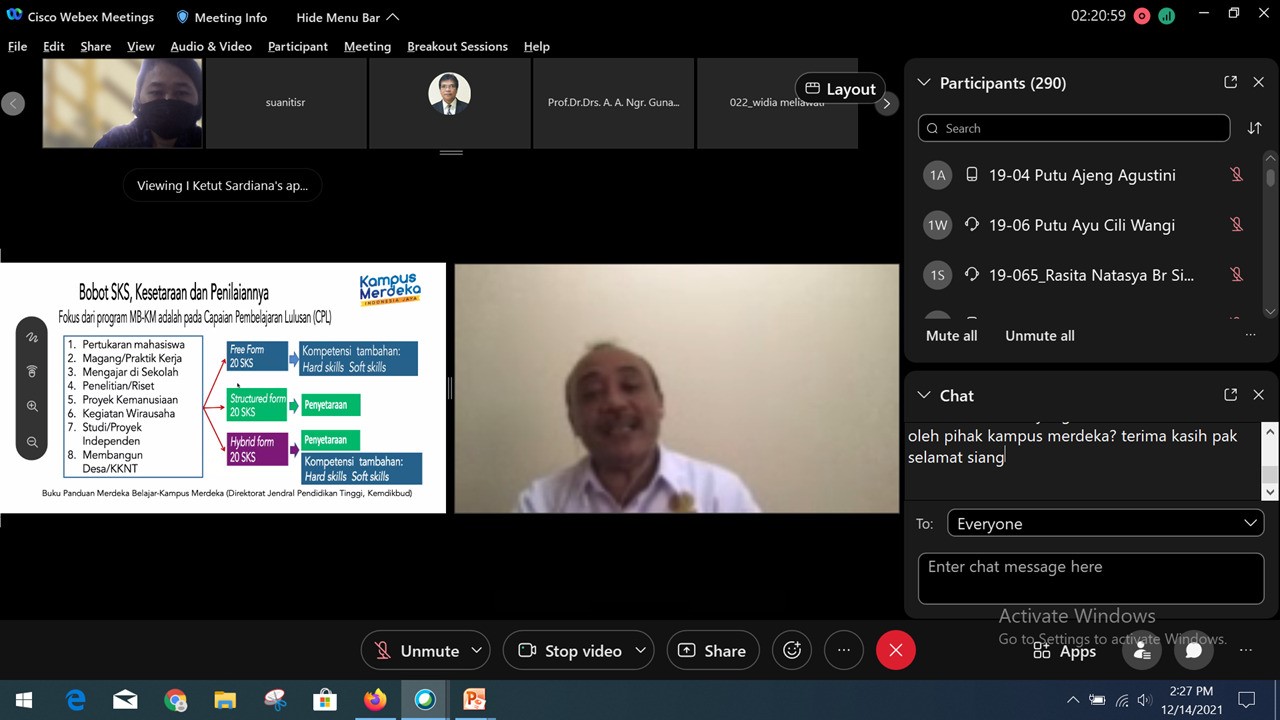Click the Layout button

pyautogui.click(x=840, y=89)
